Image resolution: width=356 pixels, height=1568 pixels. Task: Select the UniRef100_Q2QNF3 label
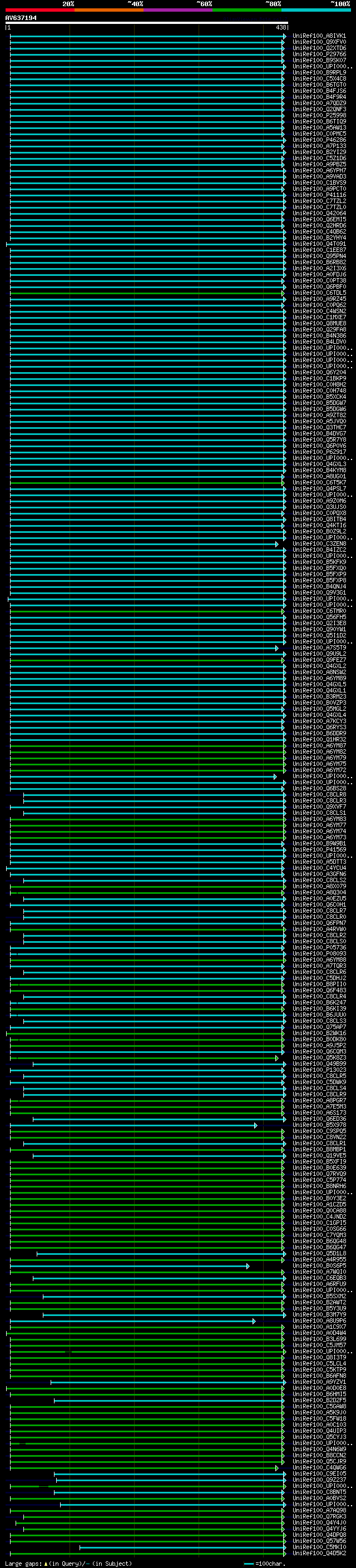click(319, 109)
